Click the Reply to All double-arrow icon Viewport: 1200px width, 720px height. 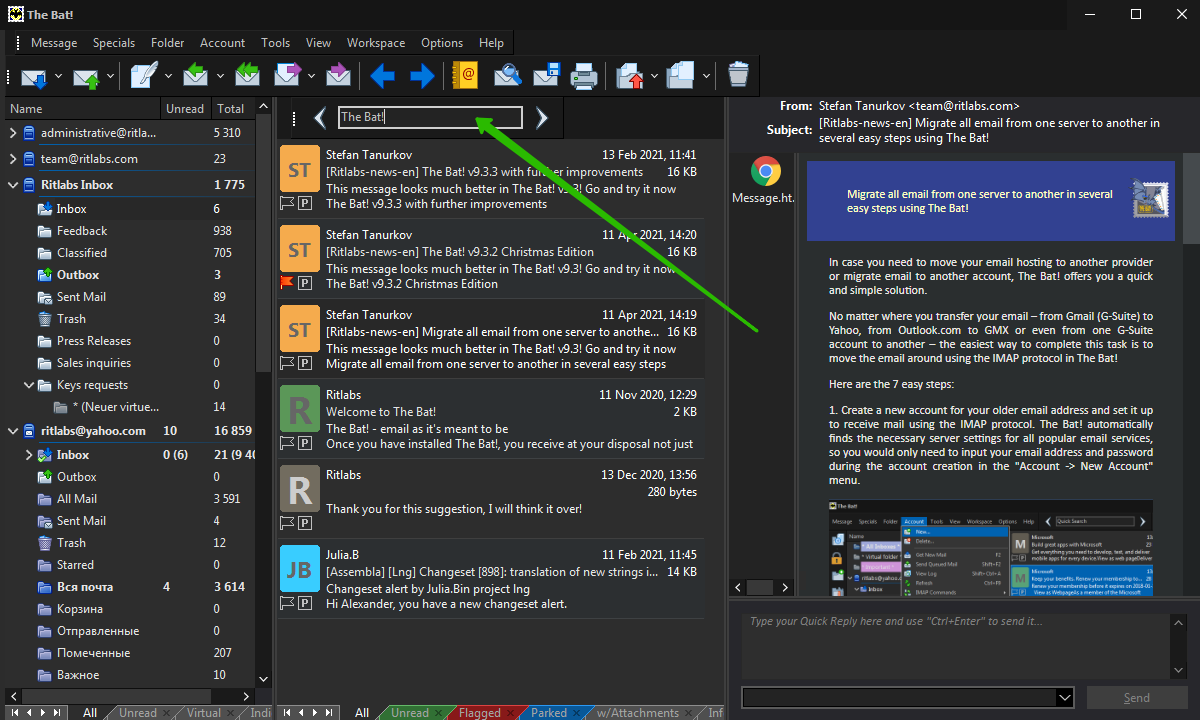pyautogui.click(x=248, y=76)
